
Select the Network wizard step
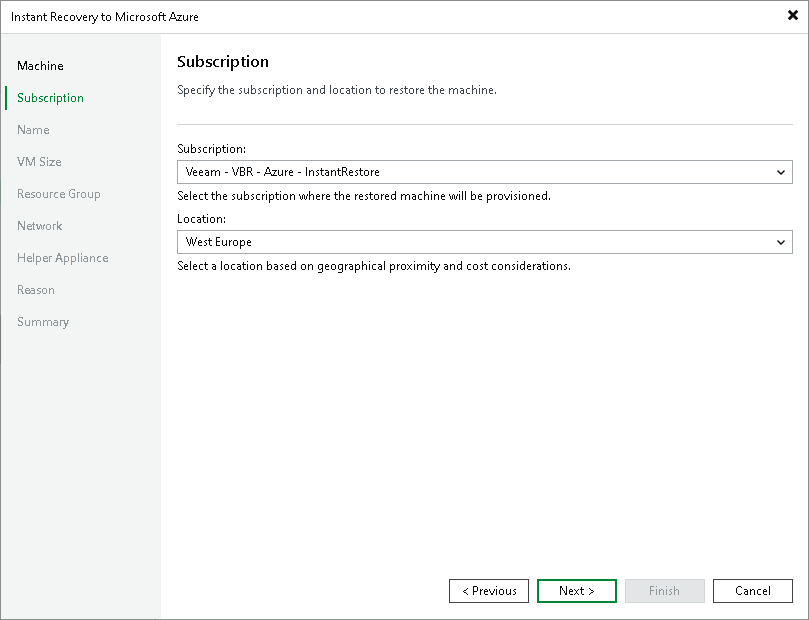point(40,225)
